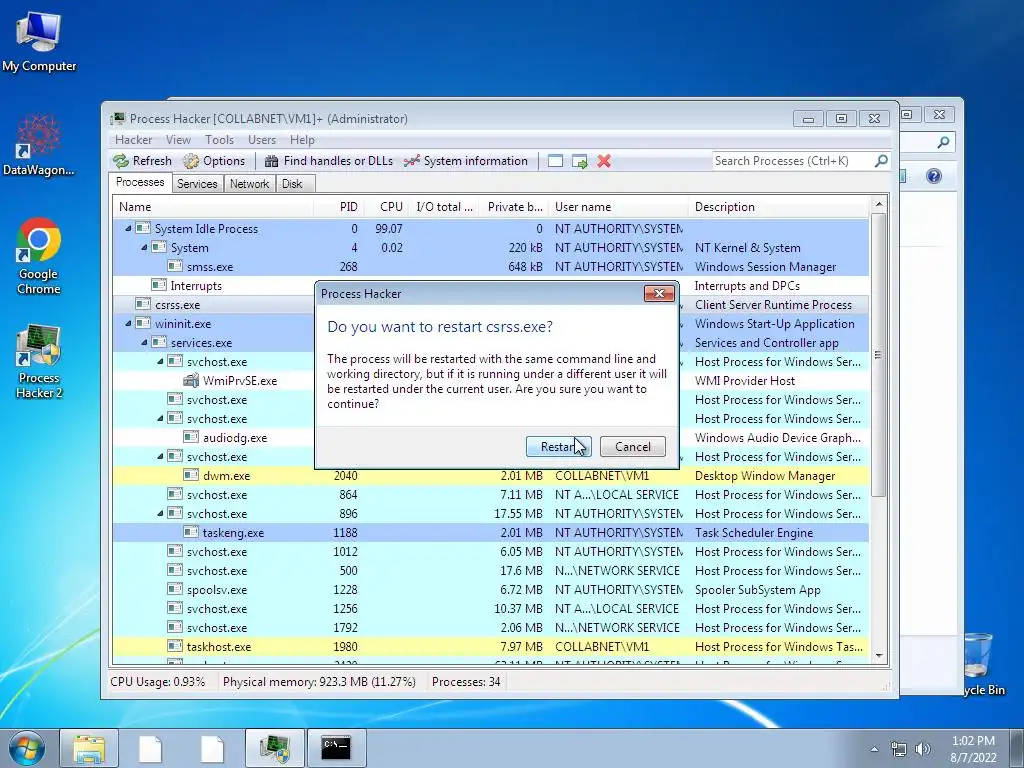Open the View menu

(178, 140)
